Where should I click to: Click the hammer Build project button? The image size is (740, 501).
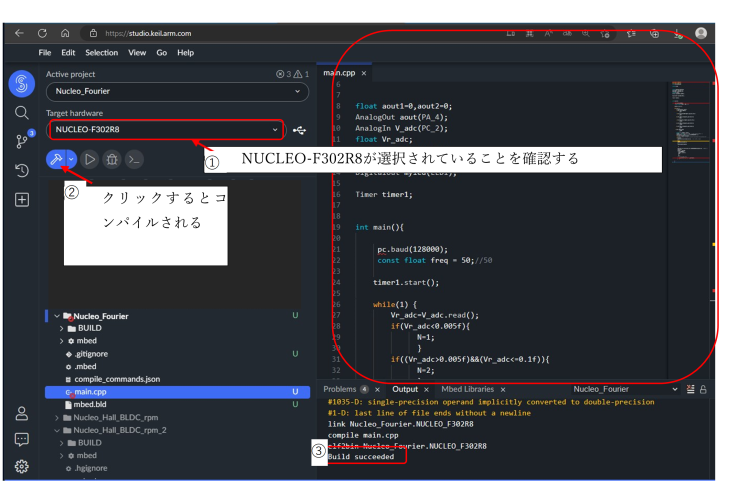56,159
